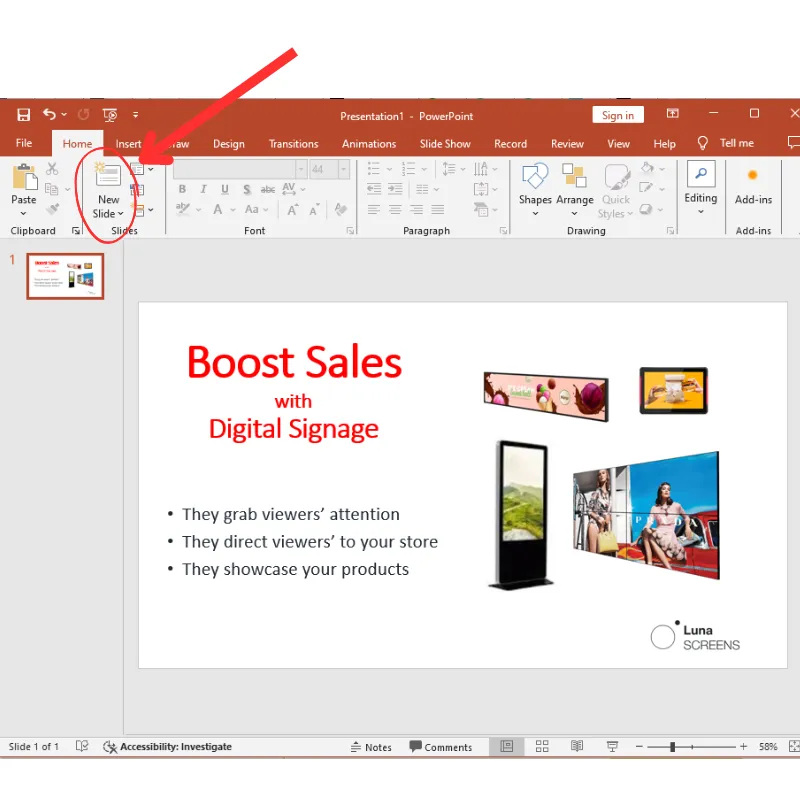Open the Clipboard dialog launcher
The width and height of the screenshot is (800, 800).
pos(76,231)
